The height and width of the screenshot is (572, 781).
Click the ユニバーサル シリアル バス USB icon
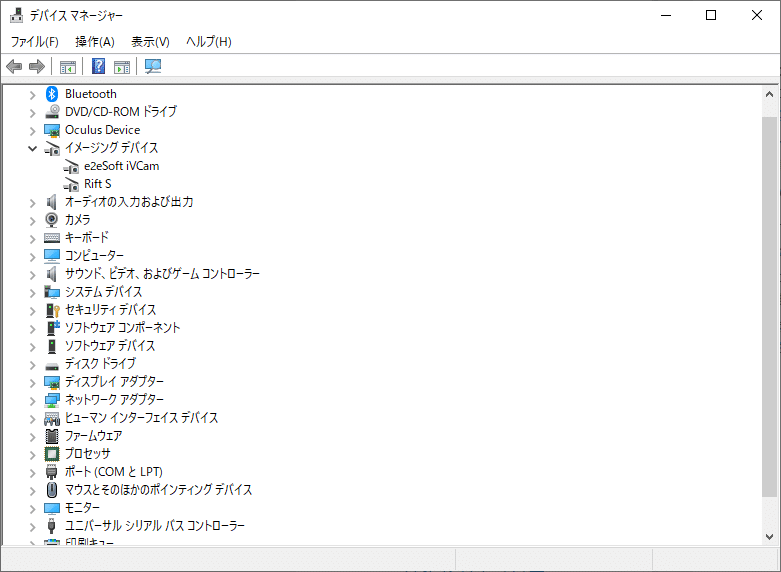(x=51, y=526)
